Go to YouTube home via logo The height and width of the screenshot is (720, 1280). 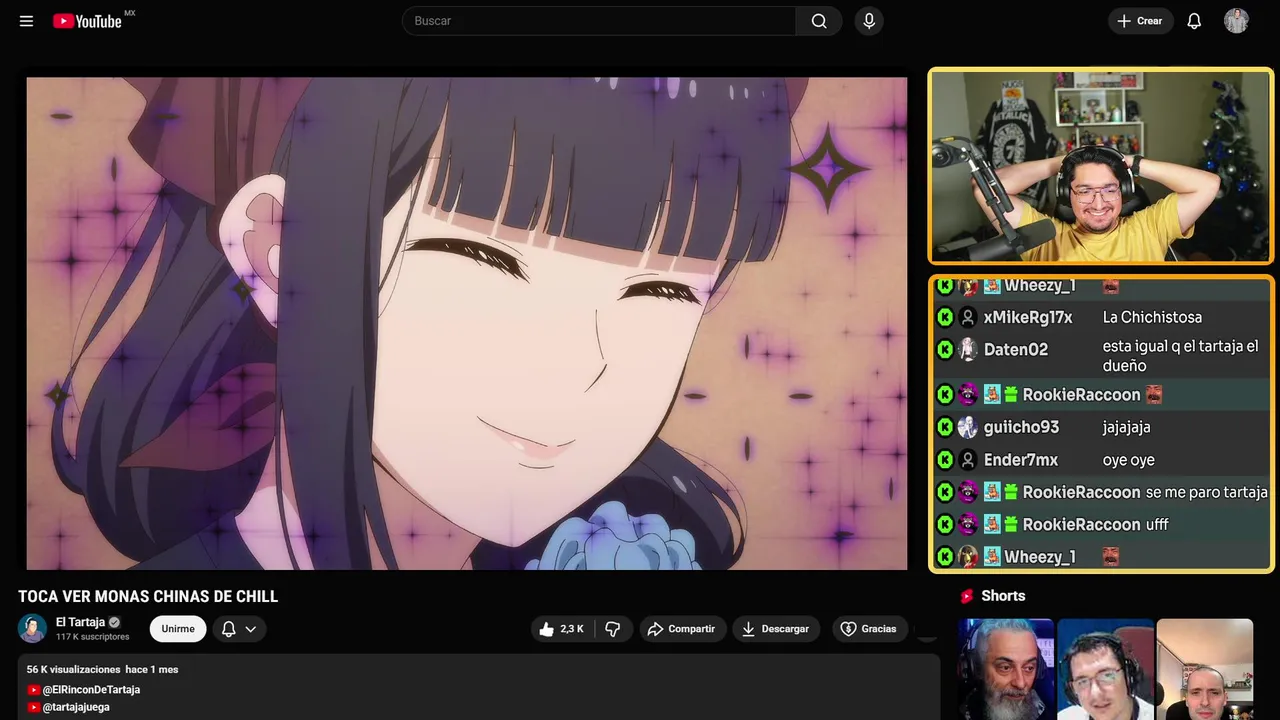88,21
